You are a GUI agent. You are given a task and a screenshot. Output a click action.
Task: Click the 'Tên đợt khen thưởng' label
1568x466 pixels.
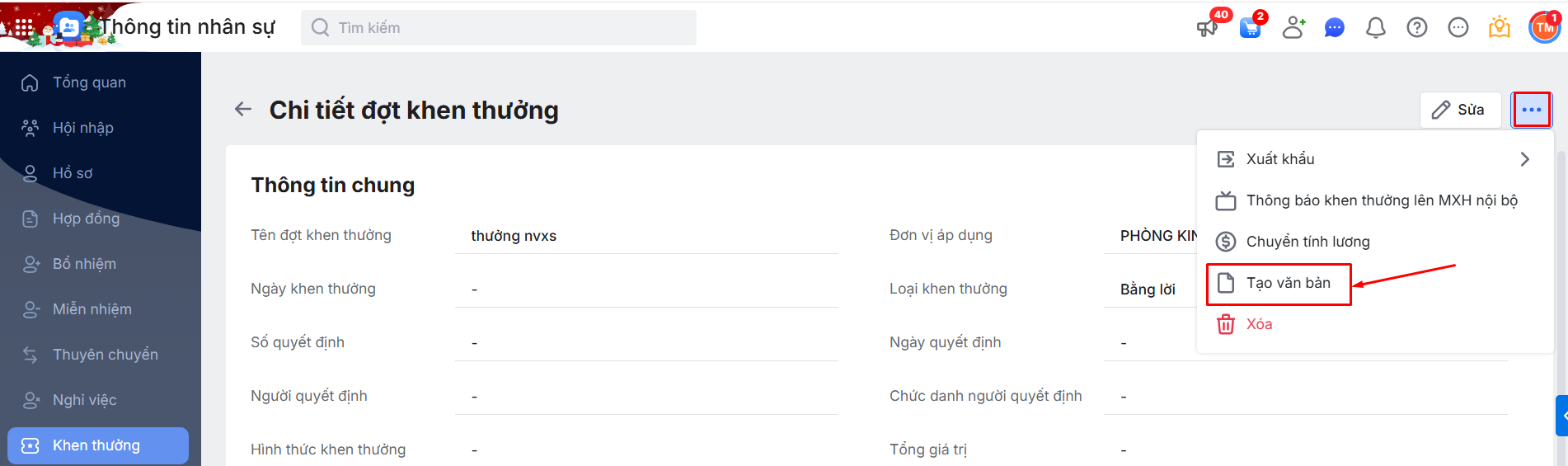tap(321, 235)
